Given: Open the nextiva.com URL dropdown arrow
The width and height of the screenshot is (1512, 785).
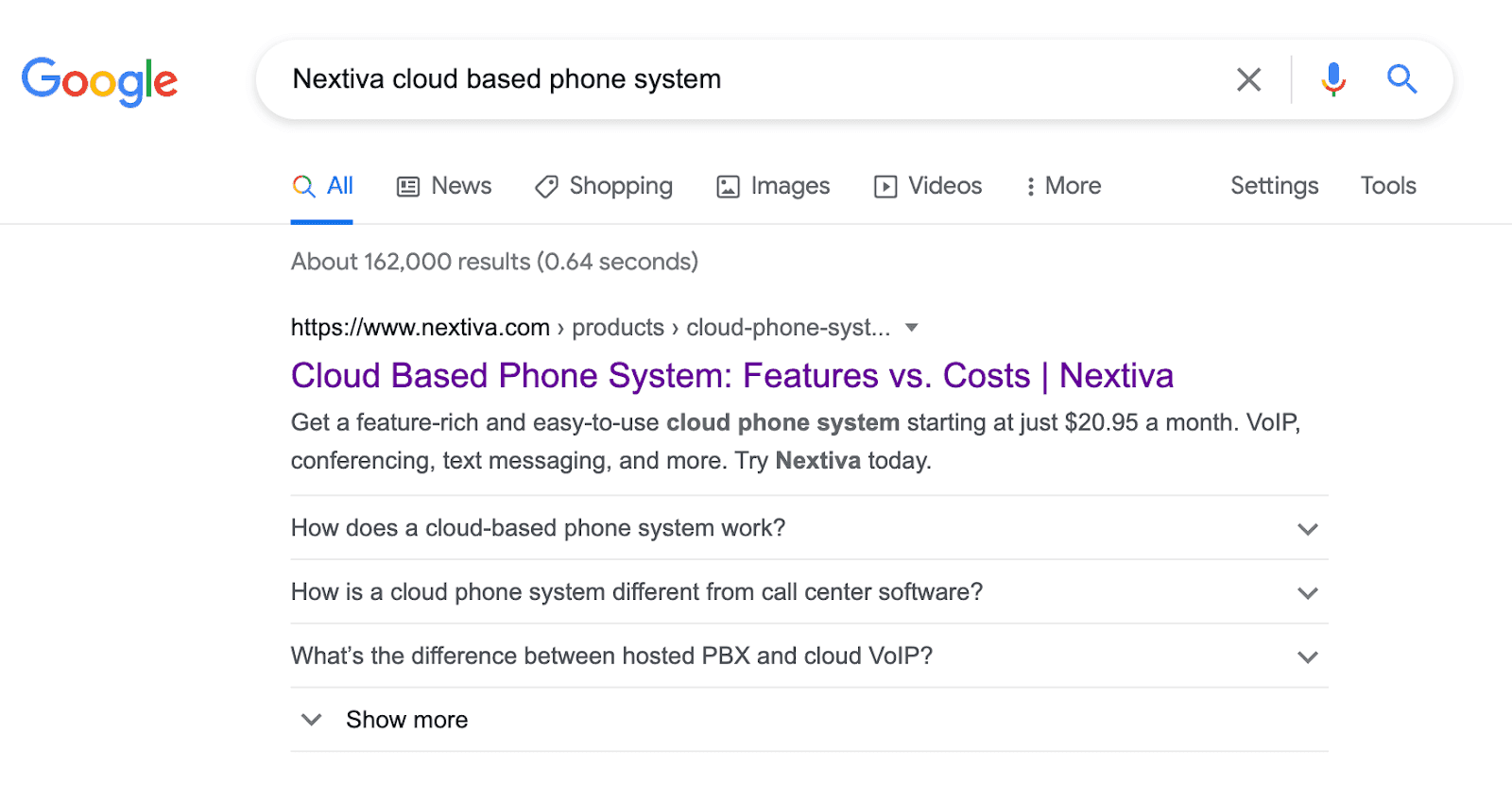Looking at the screenshot, I should [x=912, y=328].
